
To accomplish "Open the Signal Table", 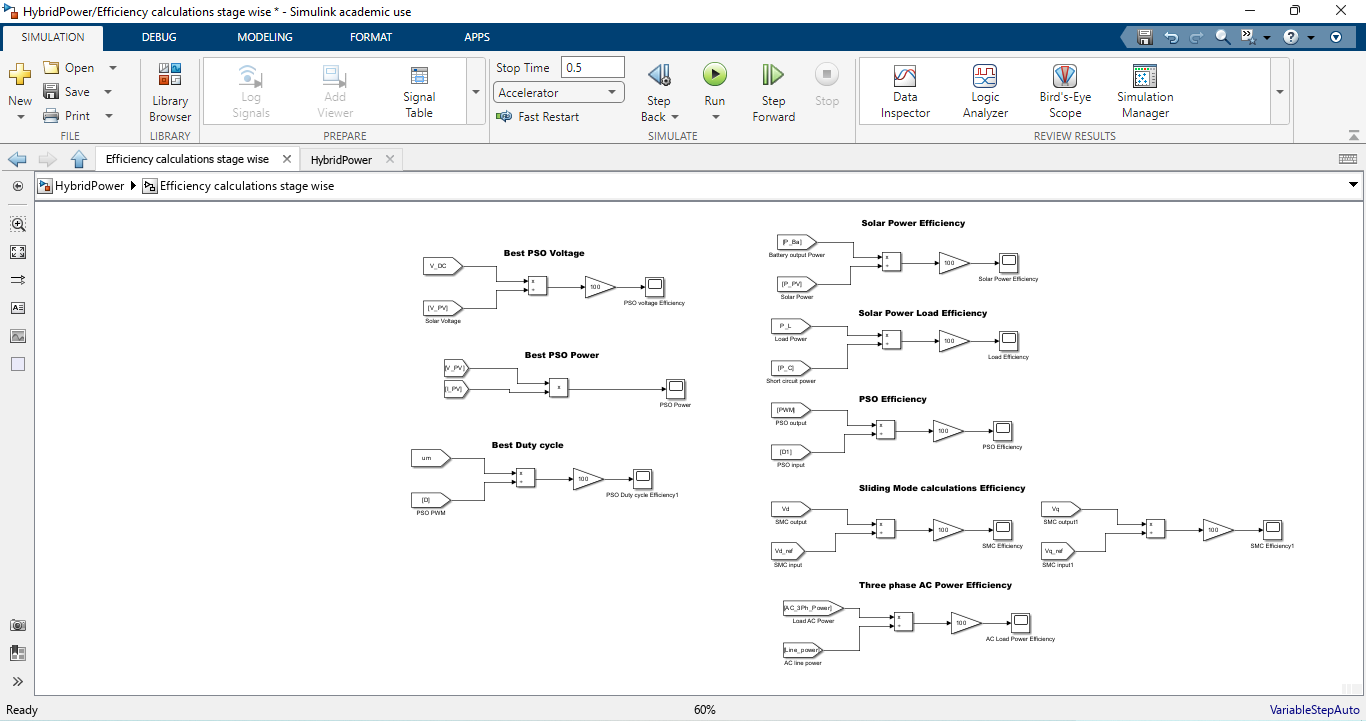I will coord(419,92).
